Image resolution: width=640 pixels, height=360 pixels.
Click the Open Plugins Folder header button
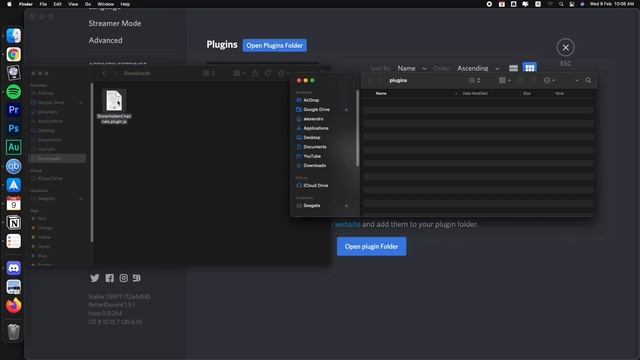tap(275, 45)
